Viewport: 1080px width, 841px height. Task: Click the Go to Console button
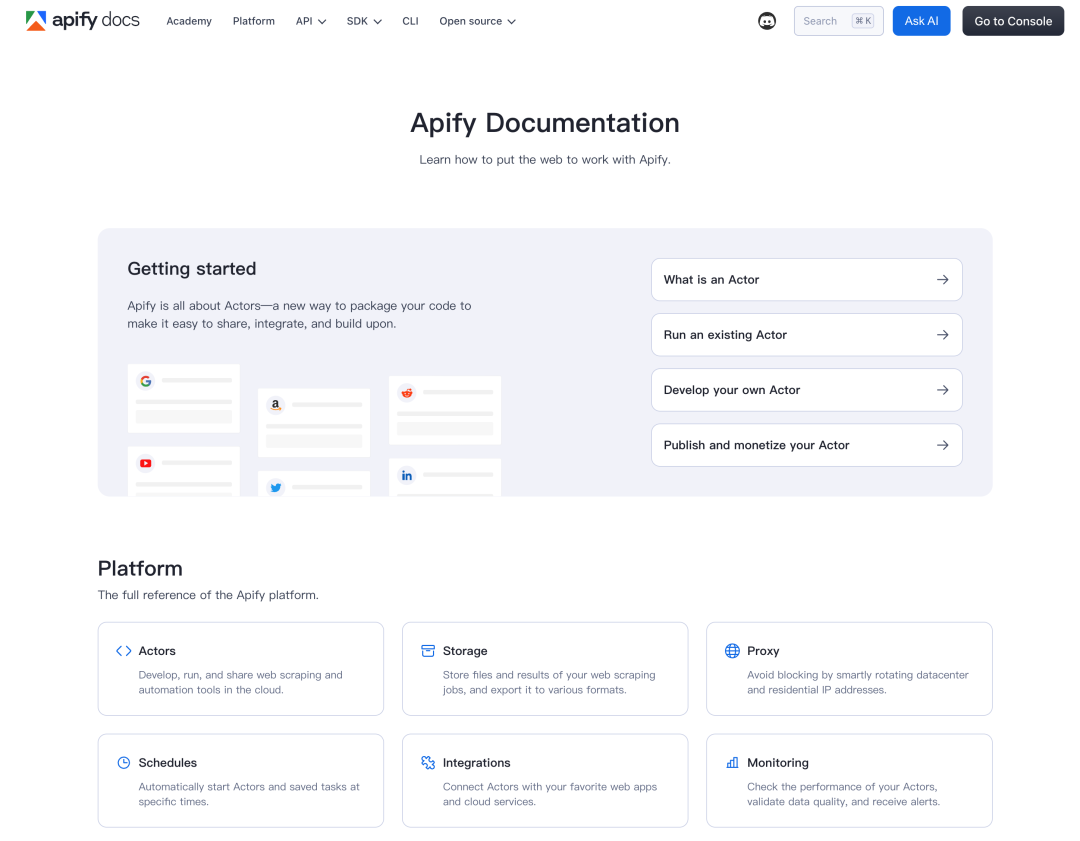[x=1012, y=21]
